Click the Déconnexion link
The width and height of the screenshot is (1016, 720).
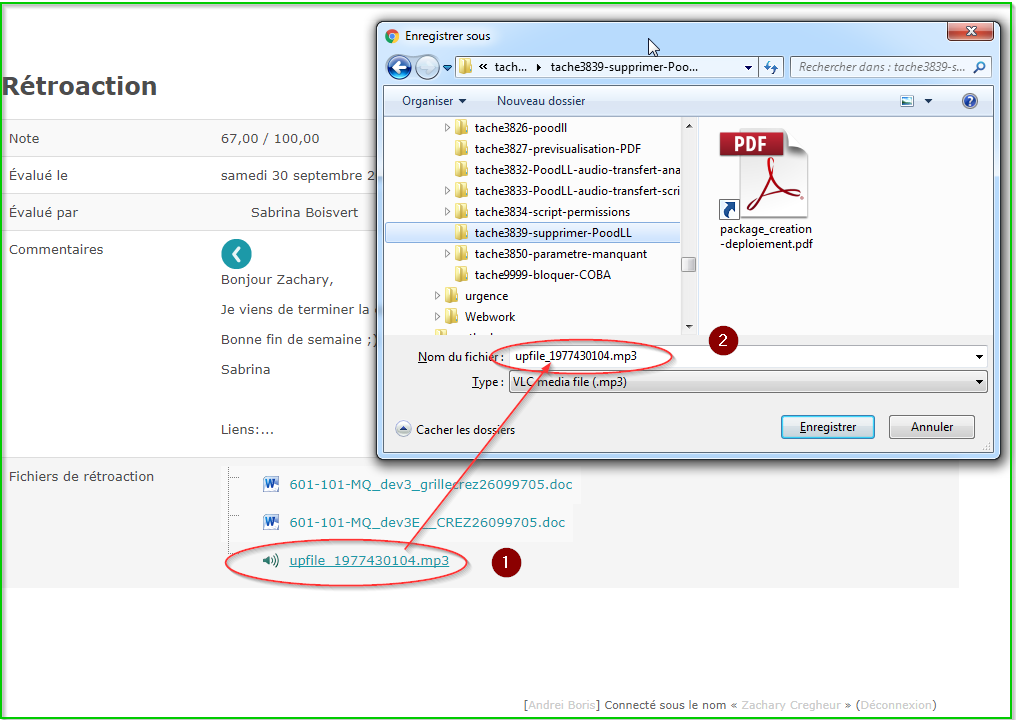coord(896,705)
